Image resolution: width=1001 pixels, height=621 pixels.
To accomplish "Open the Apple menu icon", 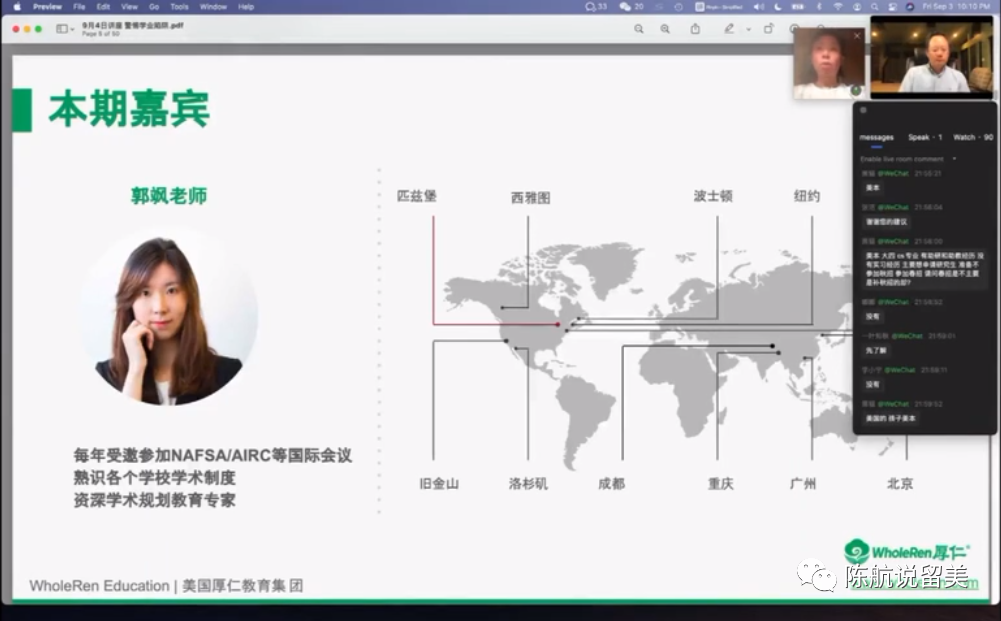I will pyautogui.click(x=16, y=6).
